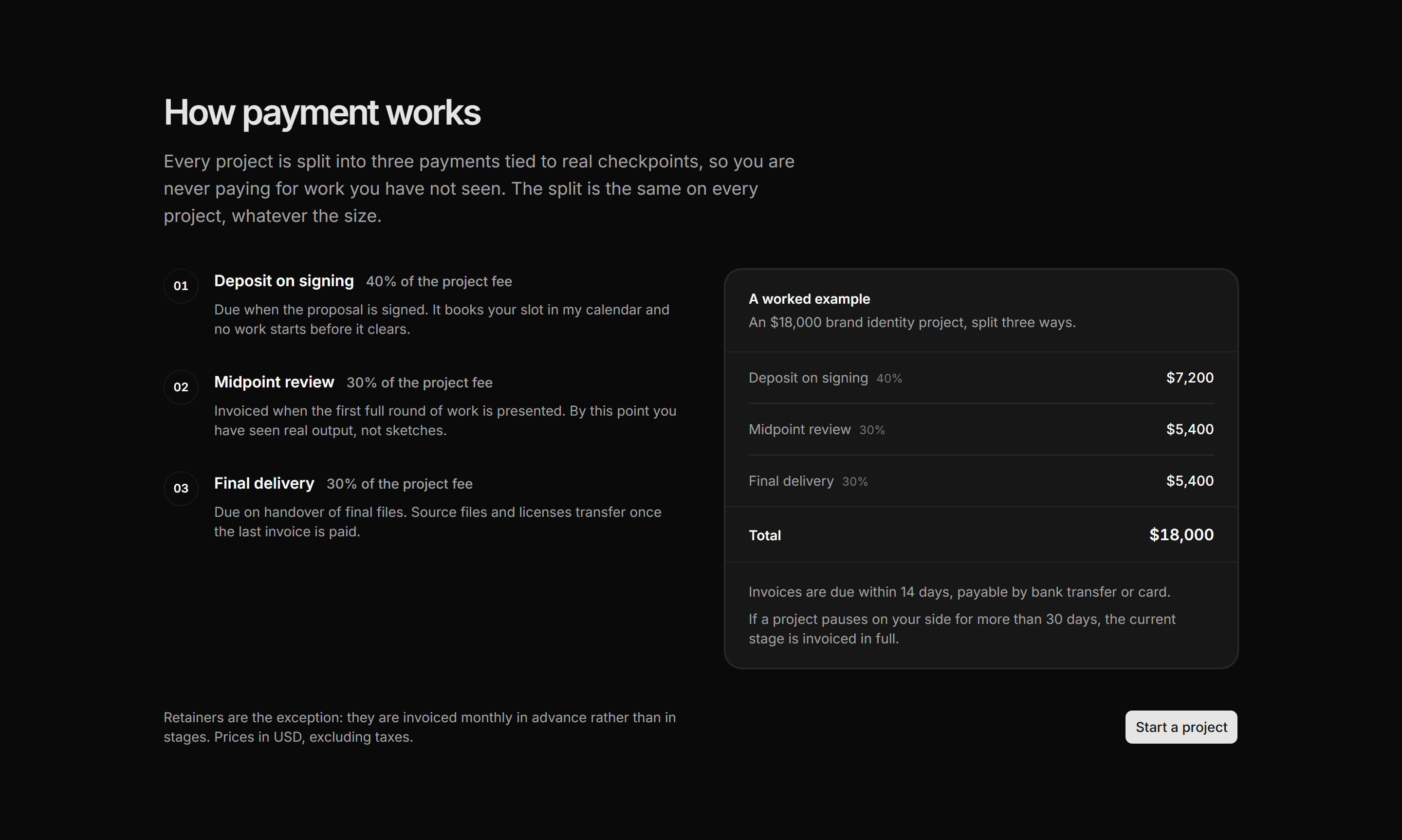
Task: Click the Final delivery step title
Action: pos(264,483)
